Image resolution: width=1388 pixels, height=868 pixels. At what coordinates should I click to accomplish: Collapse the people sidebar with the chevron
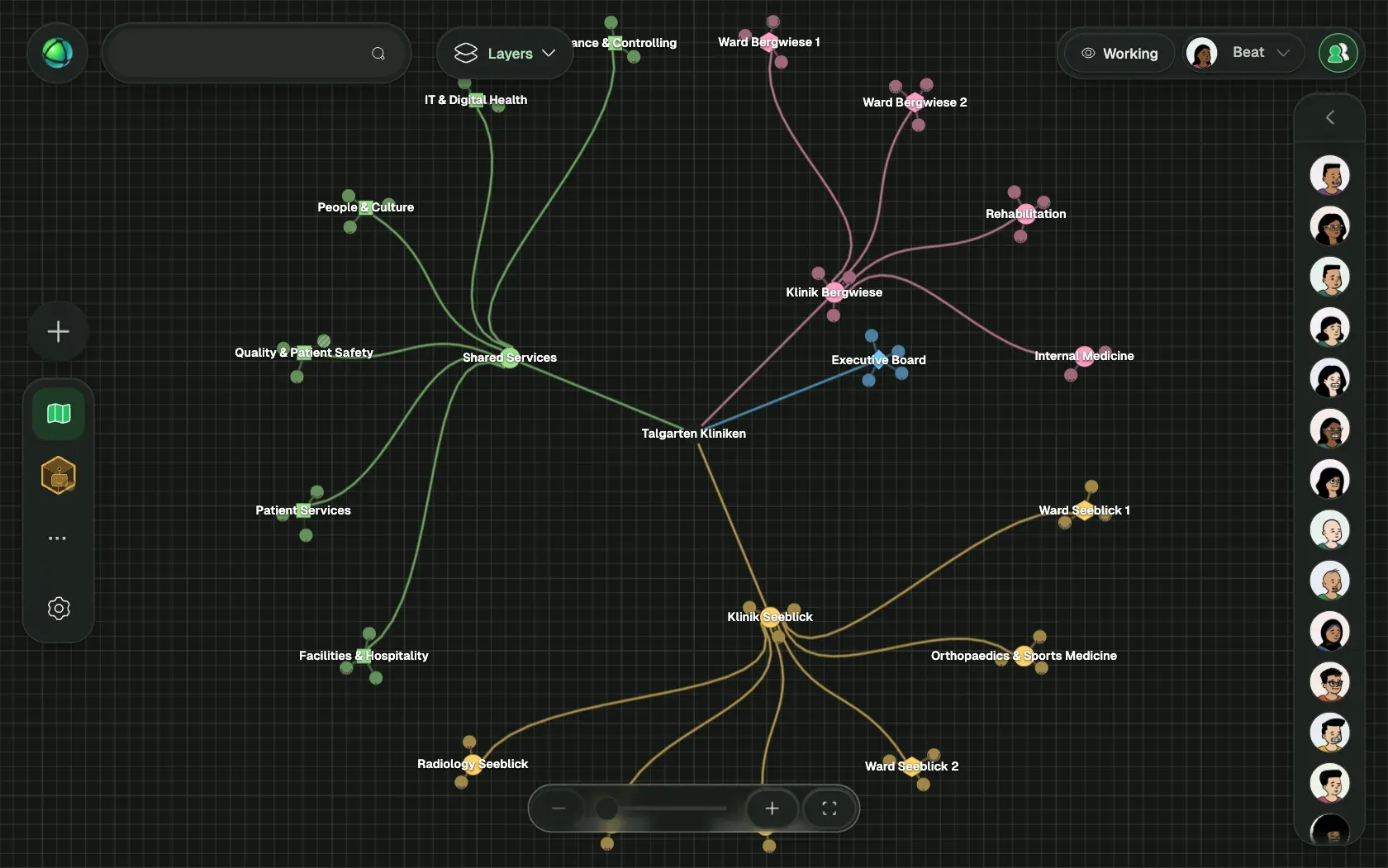(1329, 117)
